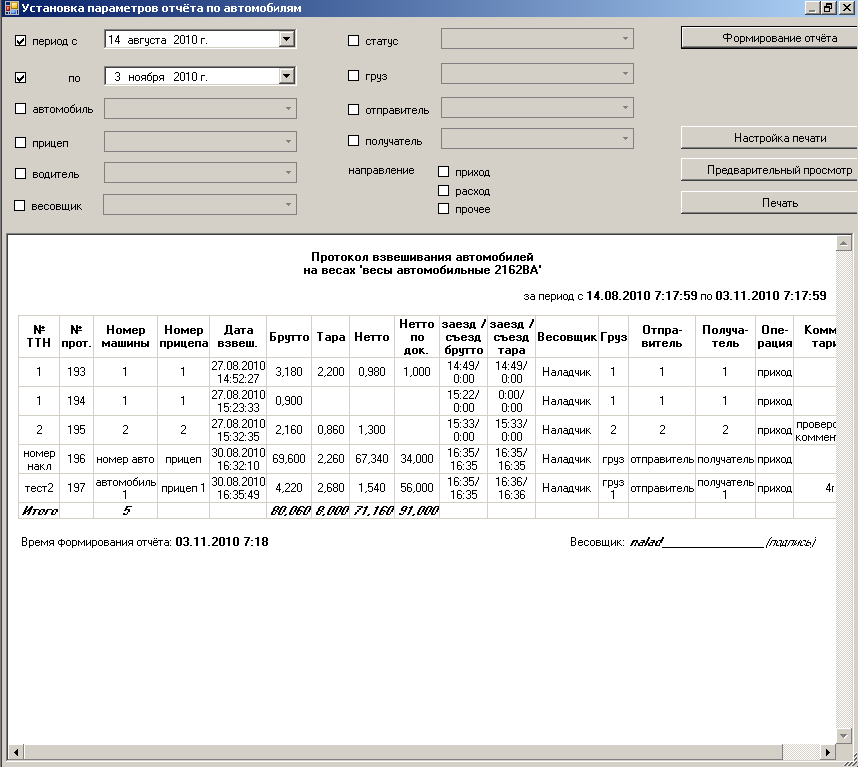Click protocol number '195' cell
This screenshot has height=767, width=858.
[x=76, y=430]
